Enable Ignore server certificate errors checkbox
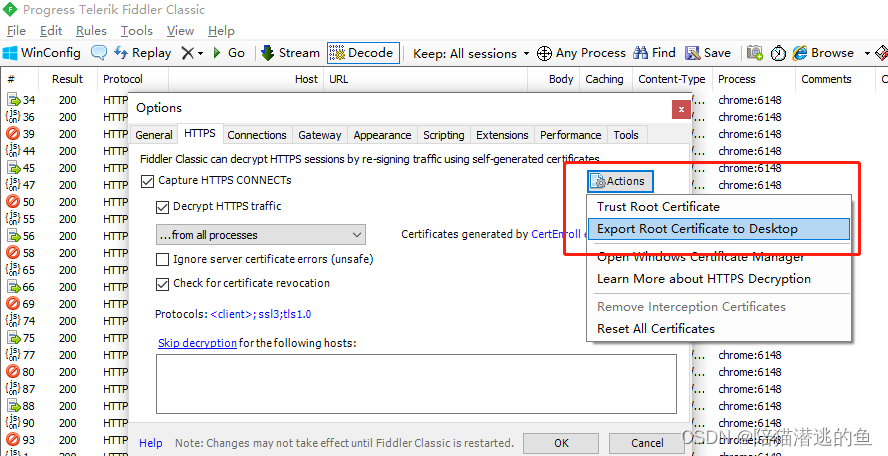Image resolution: width=888 pixels, height=456 pixels. pyautogui.click(x=163, y=259)
